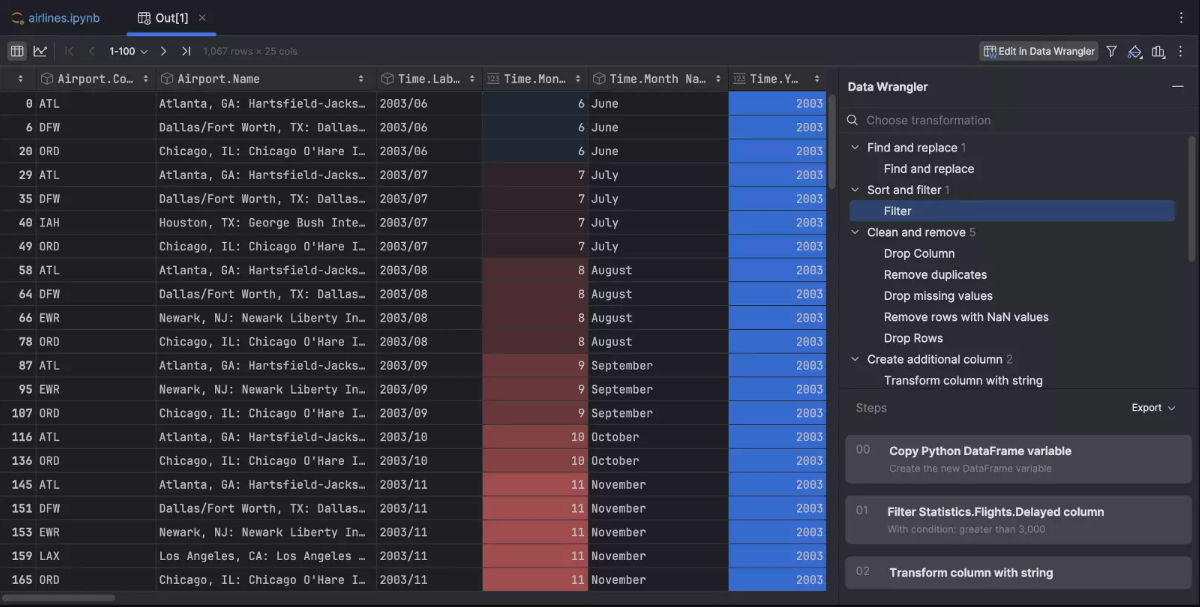
Task: Open table toolbar more options menu
Action: [x=1181, y=51]
